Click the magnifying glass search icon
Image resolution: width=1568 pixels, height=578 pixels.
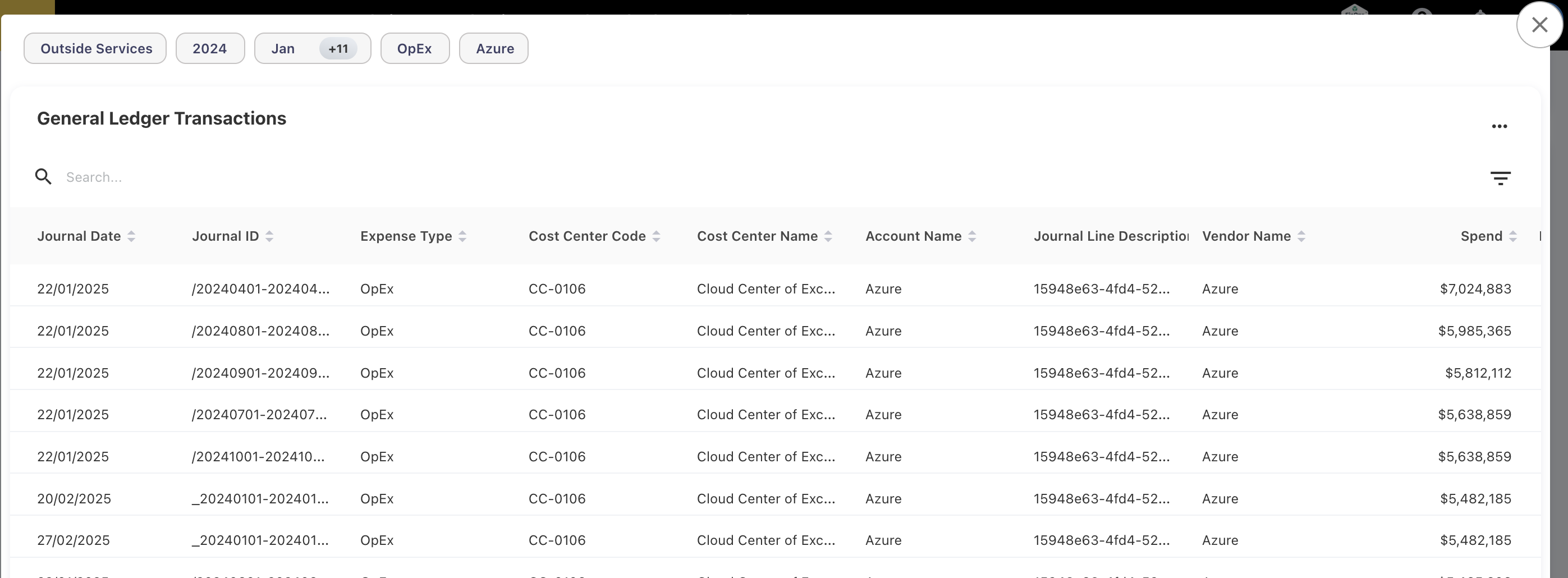point(43,177)
